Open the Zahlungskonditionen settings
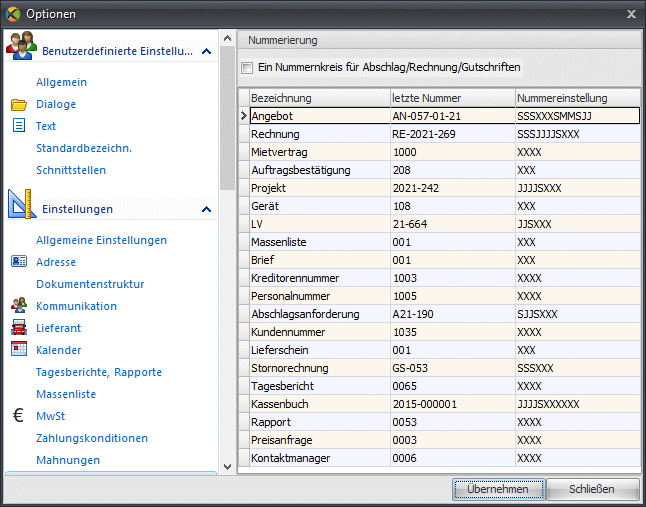 click(x=92, y=438)
